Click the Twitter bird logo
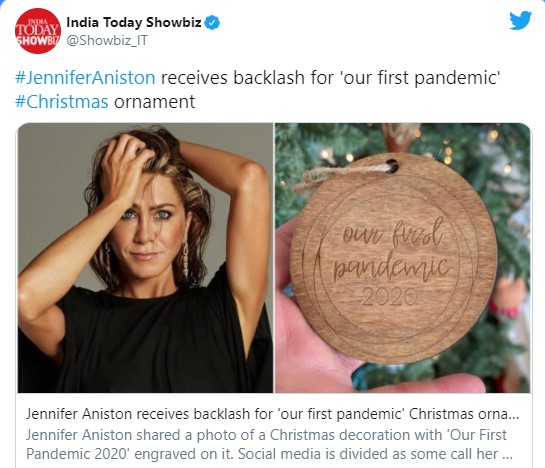The image size is (545, 468). coord(520,21)
